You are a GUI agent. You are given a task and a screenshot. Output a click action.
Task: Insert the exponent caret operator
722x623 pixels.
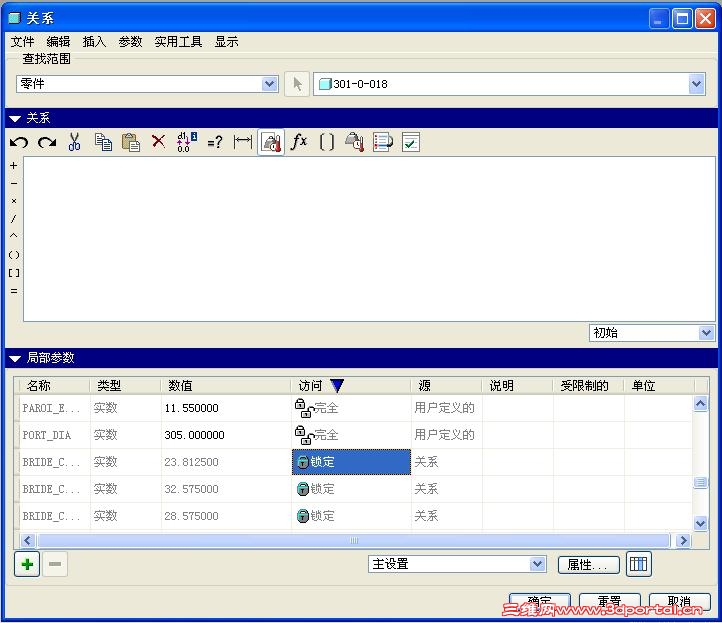tap(14, 235)
